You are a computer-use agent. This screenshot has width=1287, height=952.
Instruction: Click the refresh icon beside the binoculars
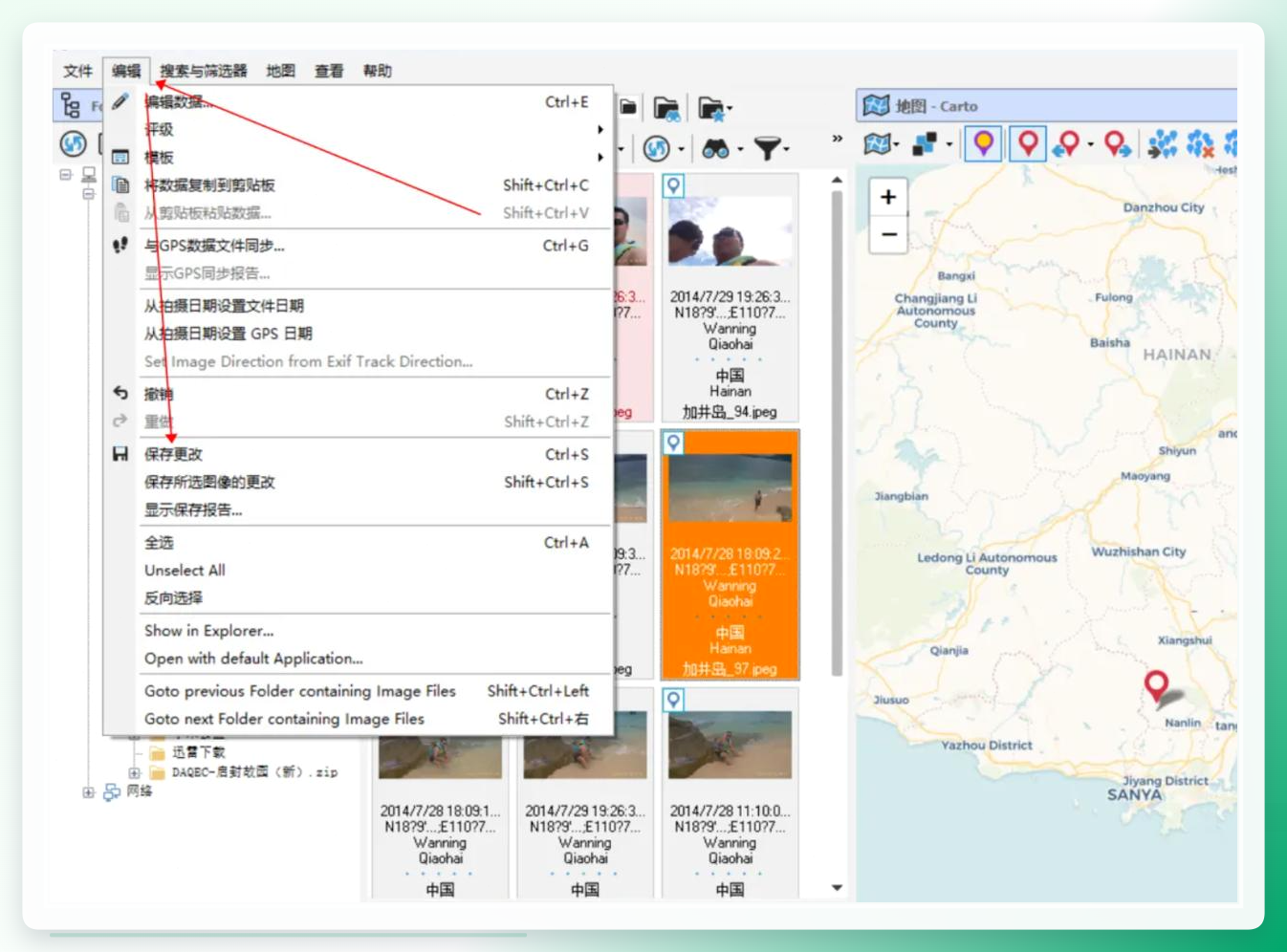click(656, 148)
